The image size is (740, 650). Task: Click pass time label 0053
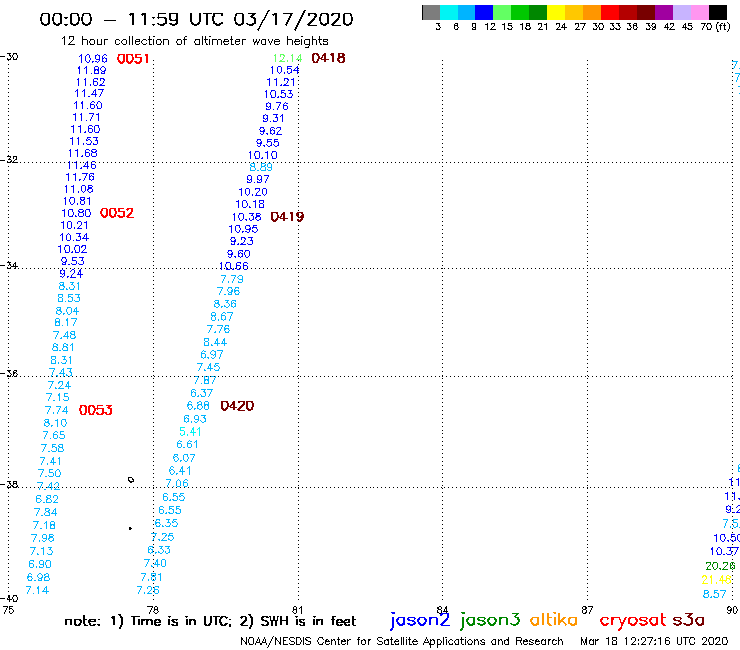(95, 410)
